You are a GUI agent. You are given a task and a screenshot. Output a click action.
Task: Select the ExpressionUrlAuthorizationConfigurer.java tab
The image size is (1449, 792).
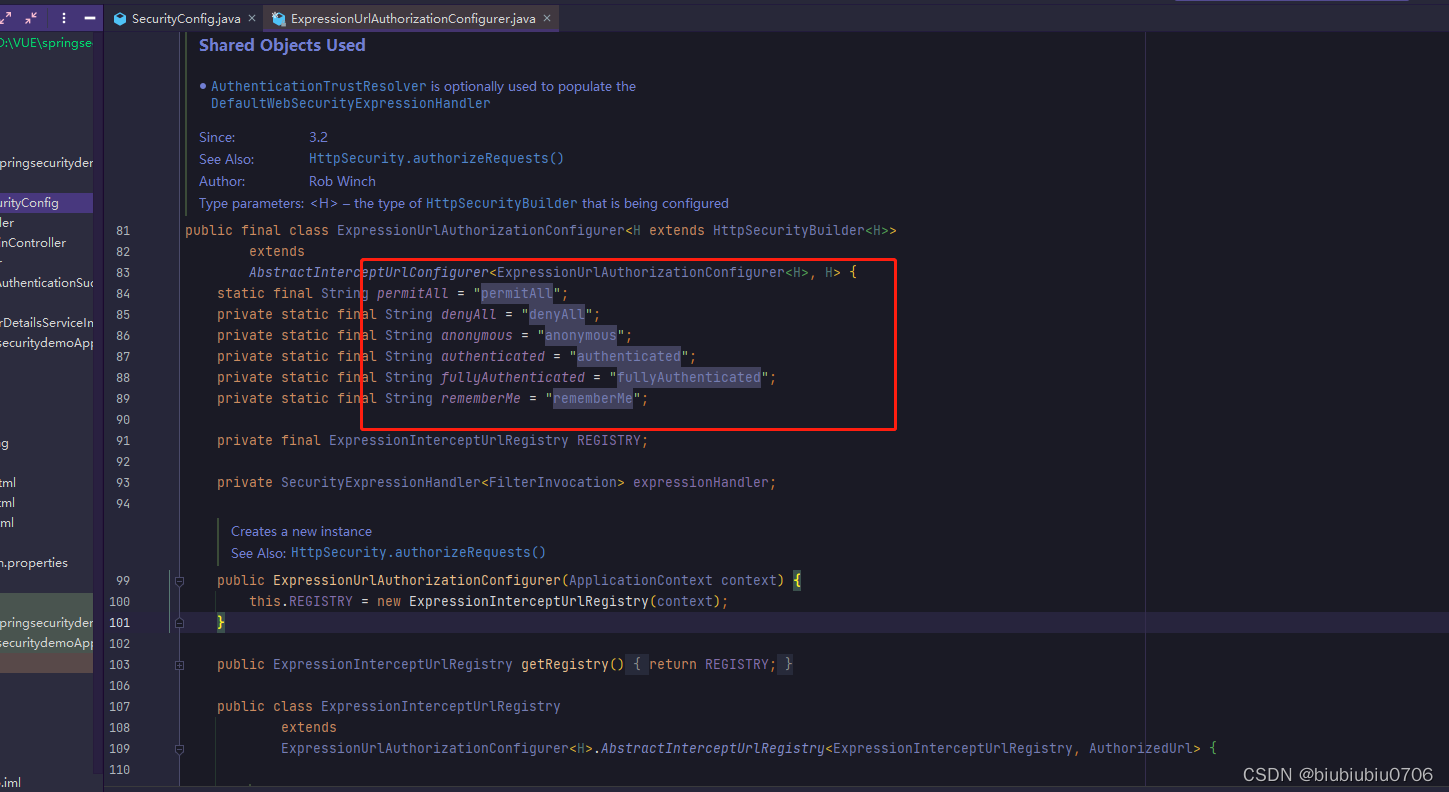(413, 18)
